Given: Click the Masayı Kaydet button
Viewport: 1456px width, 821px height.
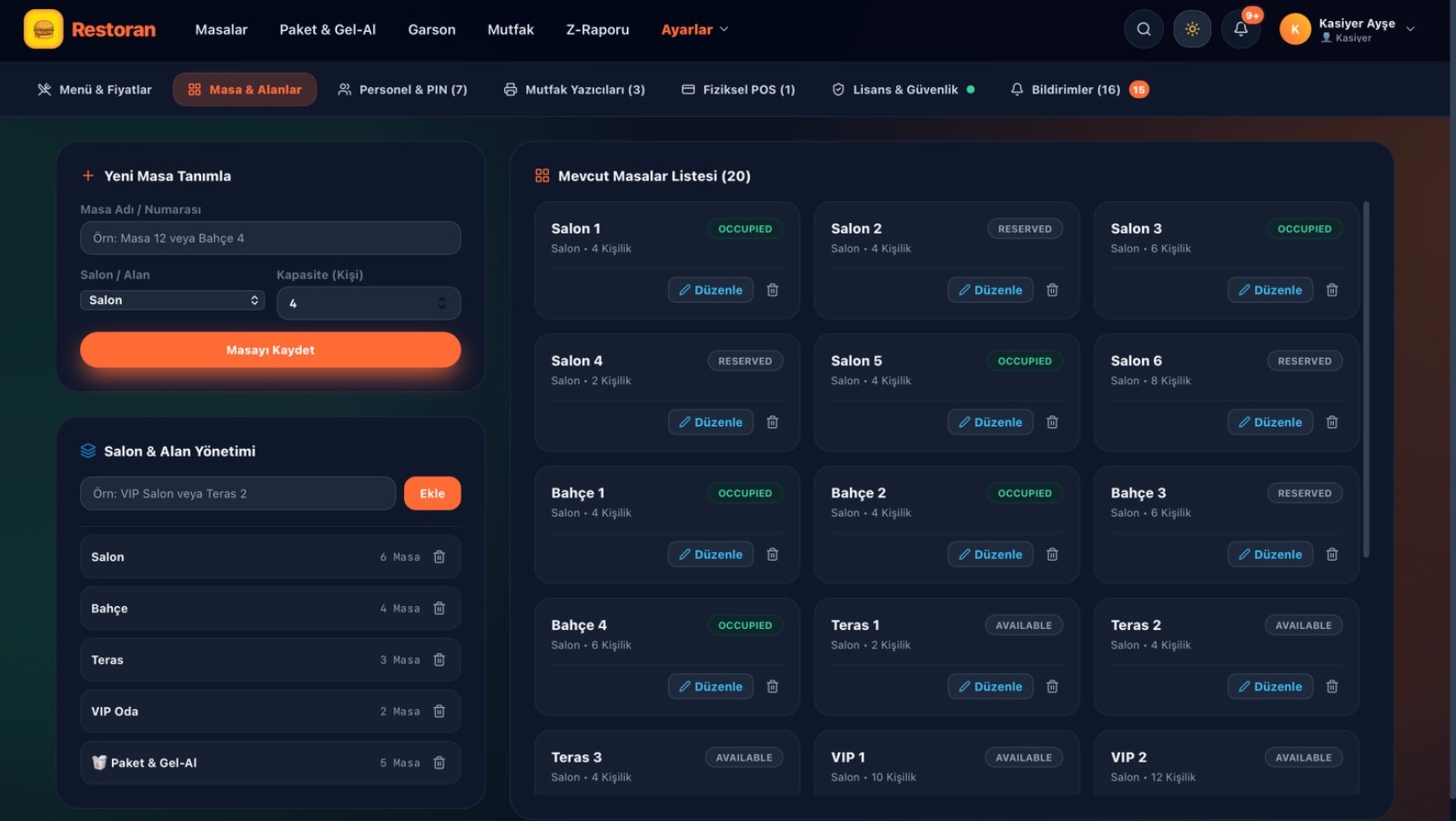Looking at the screenshot, I should pyautogui.click(x=270, y=350).
